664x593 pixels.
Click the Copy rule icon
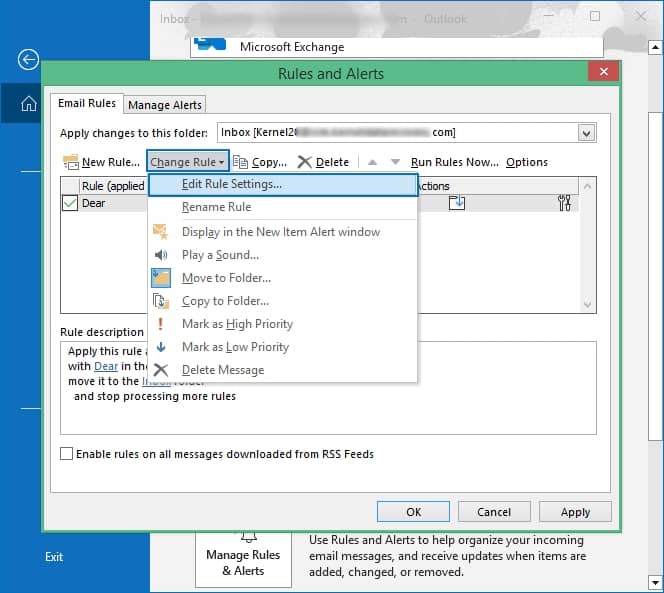point(240,162)
